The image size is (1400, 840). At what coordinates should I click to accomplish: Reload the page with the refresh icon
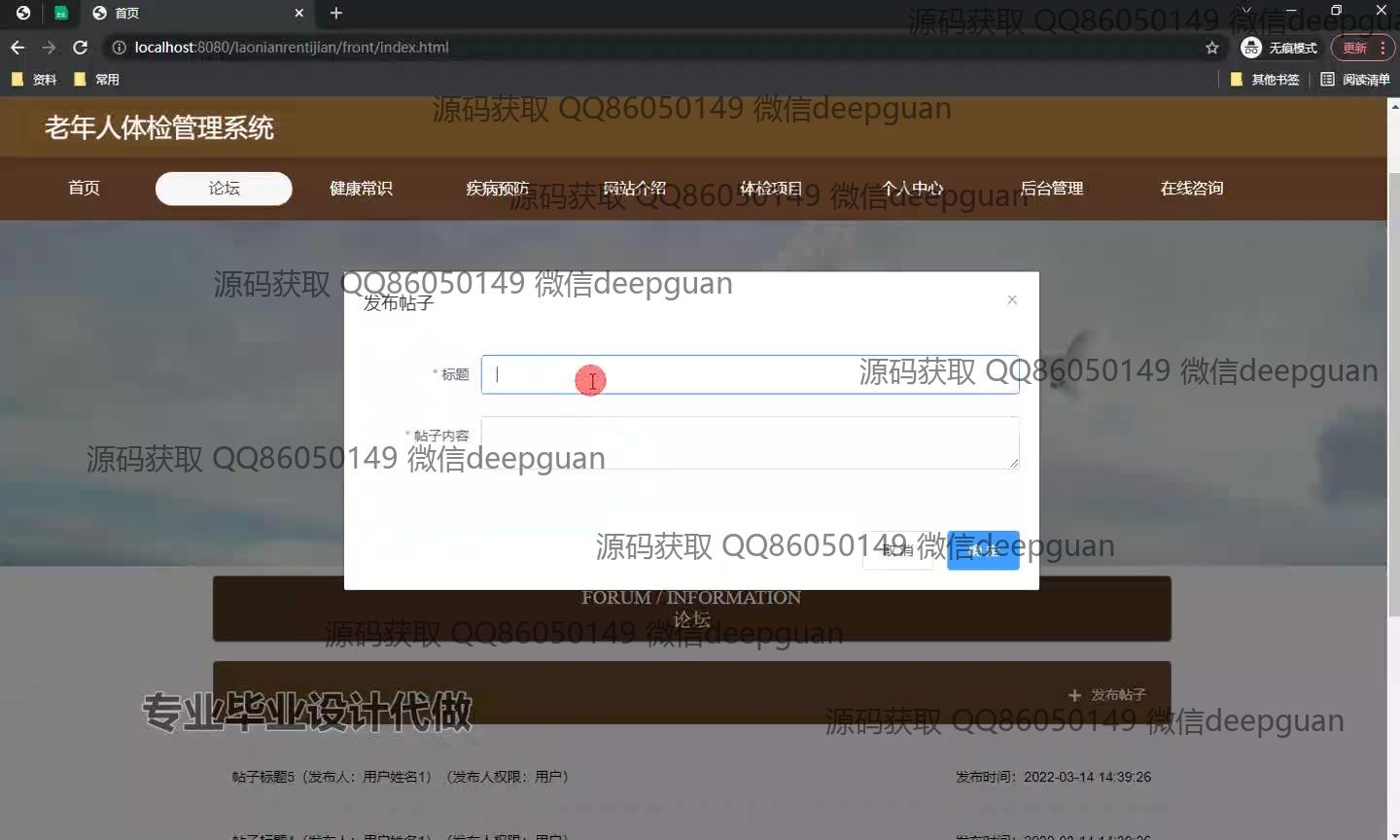[x=81, y=48]
